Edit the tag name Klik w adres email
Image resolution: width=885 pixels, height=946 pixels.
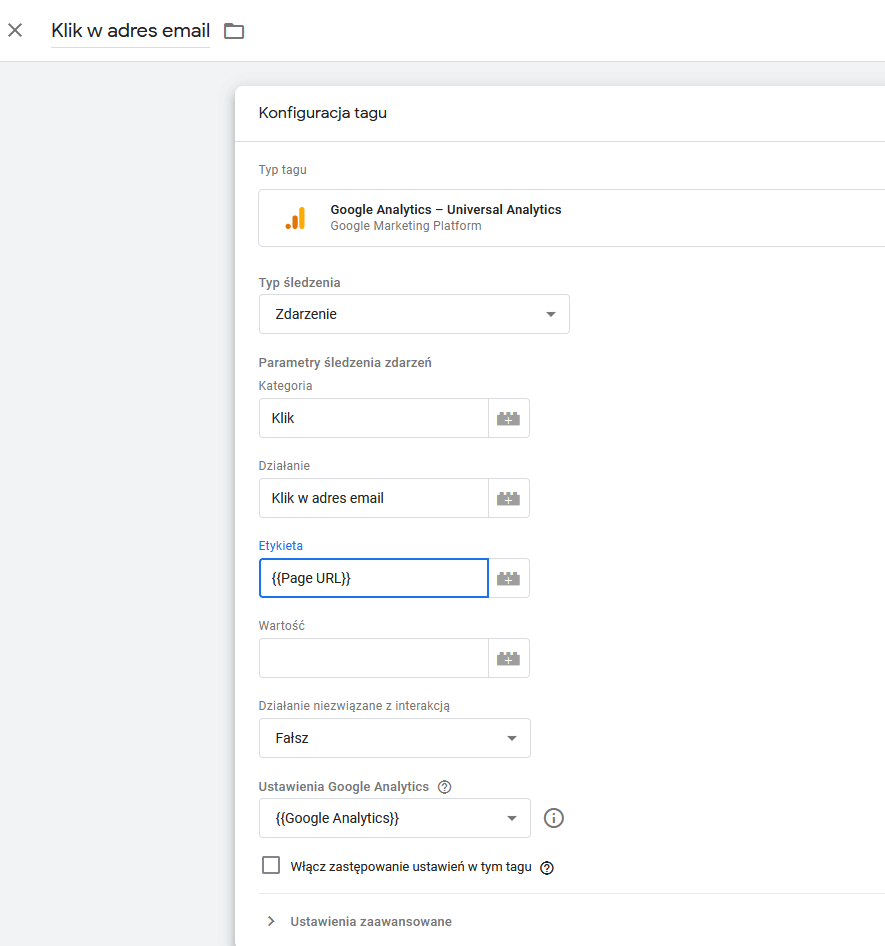point(130,31)
